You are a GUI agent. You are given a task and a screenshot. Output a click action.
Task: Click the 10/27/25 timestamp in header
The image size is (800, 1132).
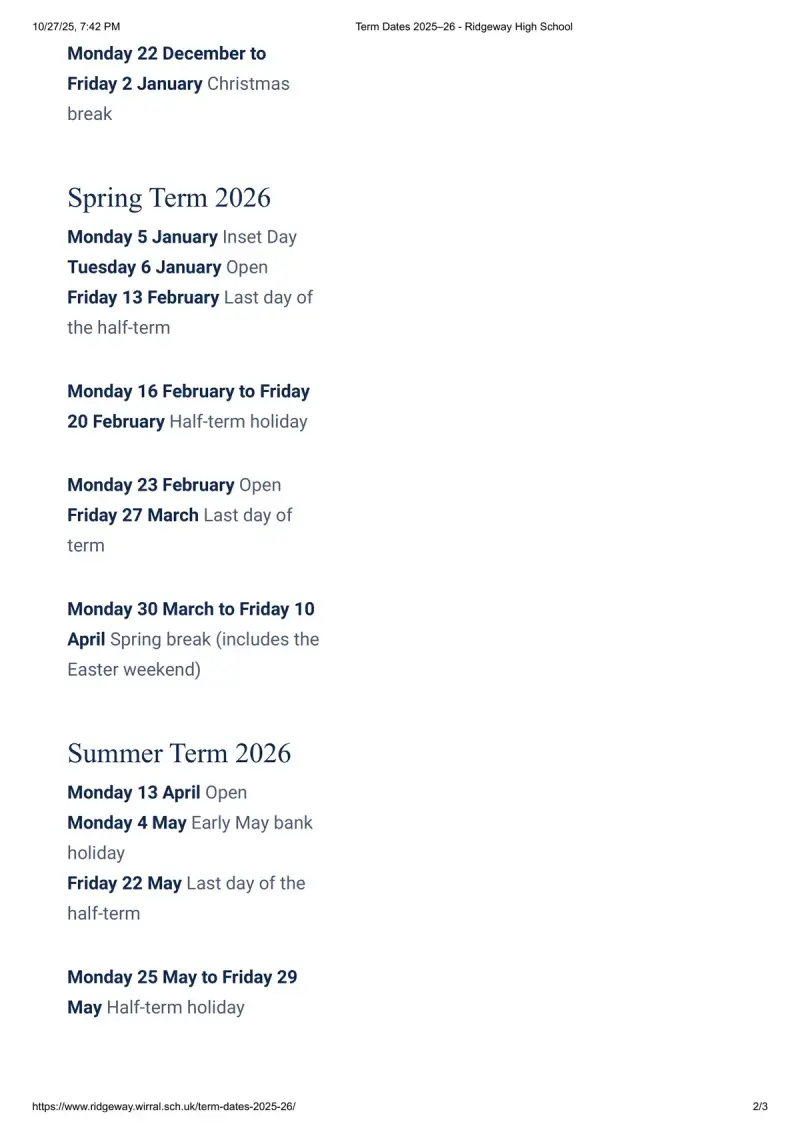pyautogui.click(x=77, y=27)
